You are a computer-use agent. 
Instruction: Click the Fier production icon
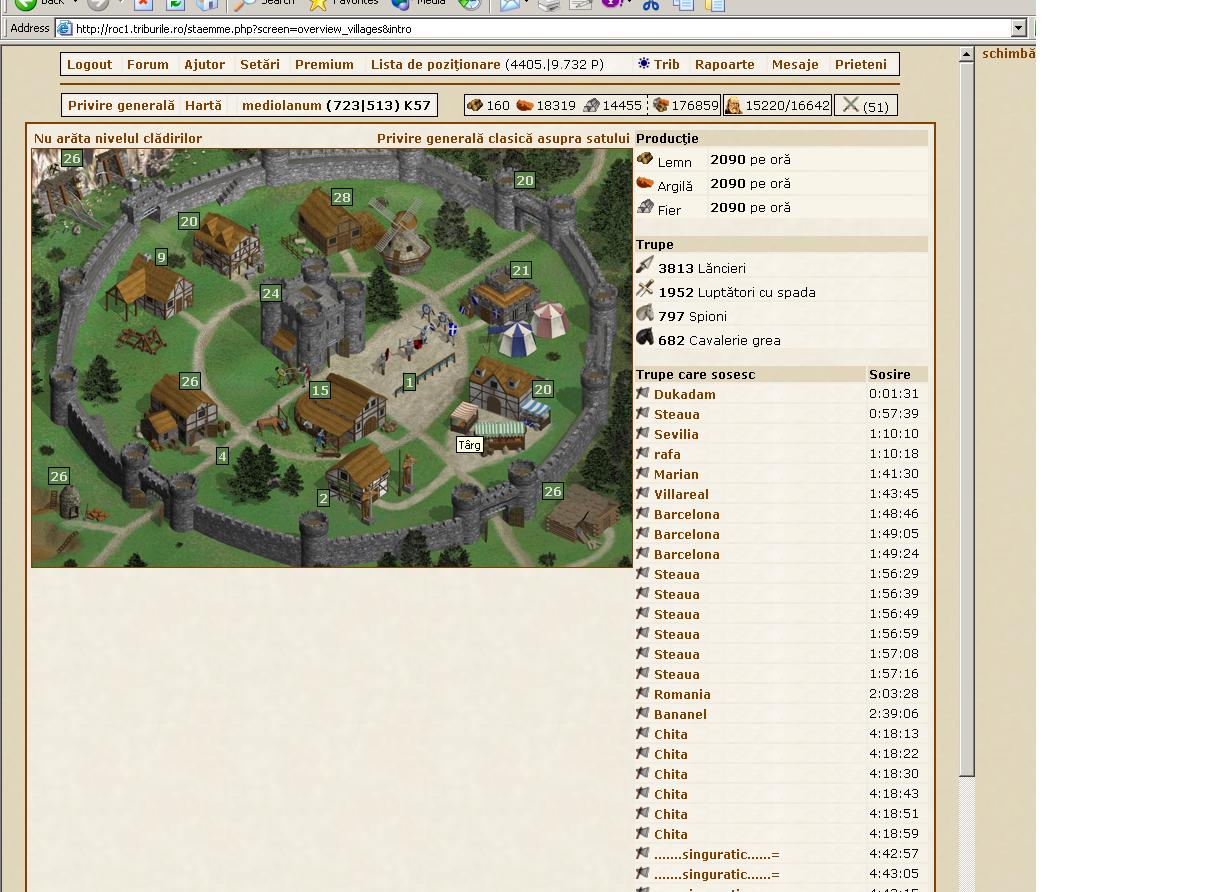pos(645,207)
